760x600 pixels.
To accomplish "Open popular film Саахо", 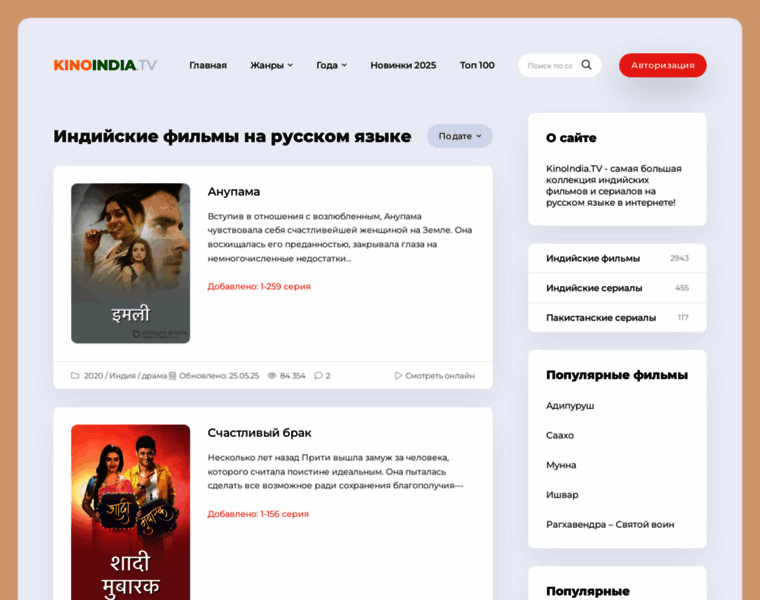I will 560,435.
